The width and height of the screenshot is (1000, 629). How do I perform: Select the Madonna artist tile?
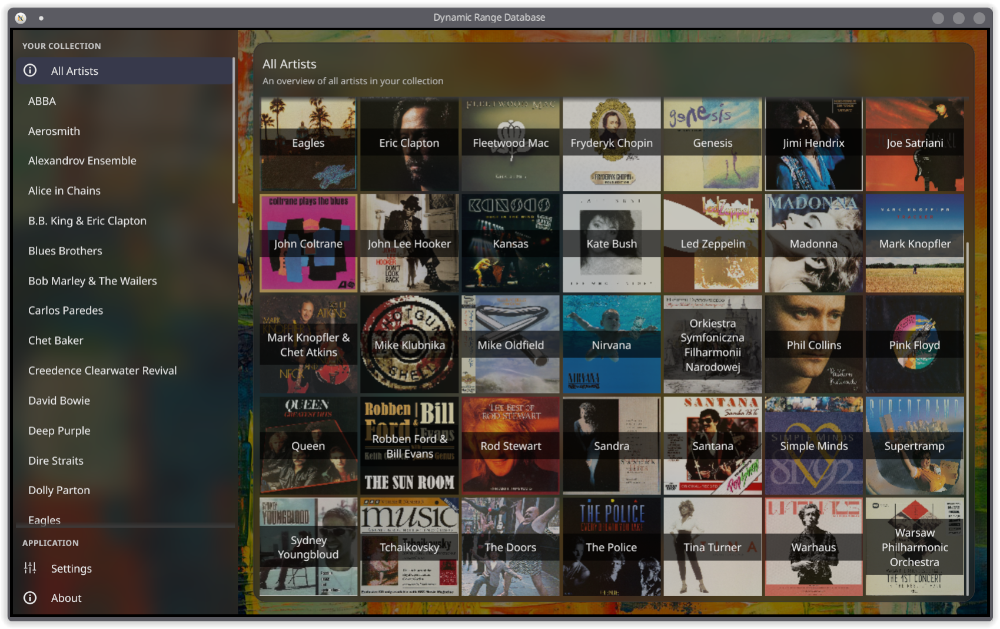click(813, 244)
